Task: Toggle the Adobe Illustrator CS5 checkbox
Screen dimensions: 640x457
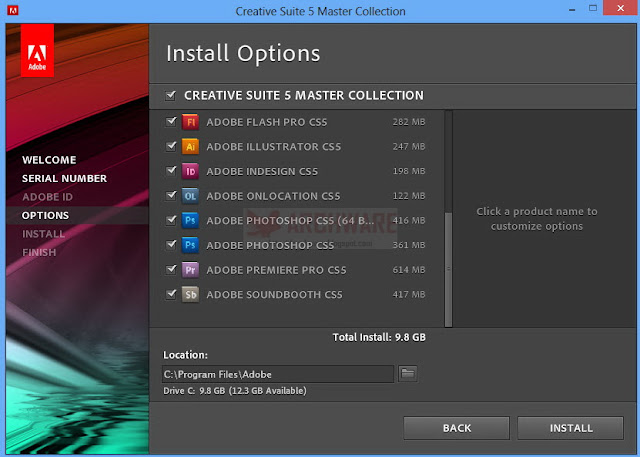Action: pyautogui.click(x=171, y=146)
